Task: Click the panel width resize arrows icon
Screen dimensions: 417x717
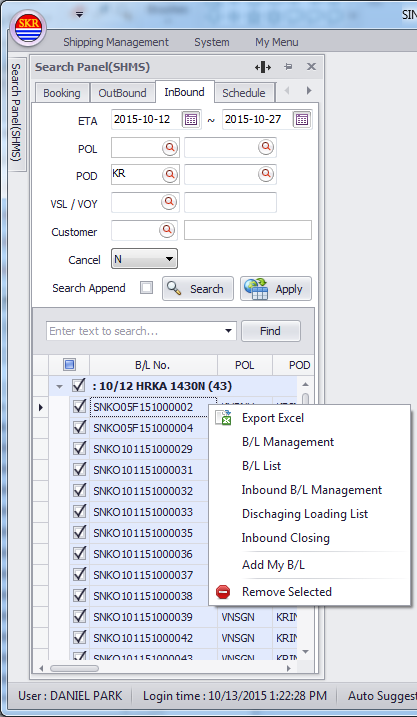Action: pyautogui.click(x=263, y=67)
